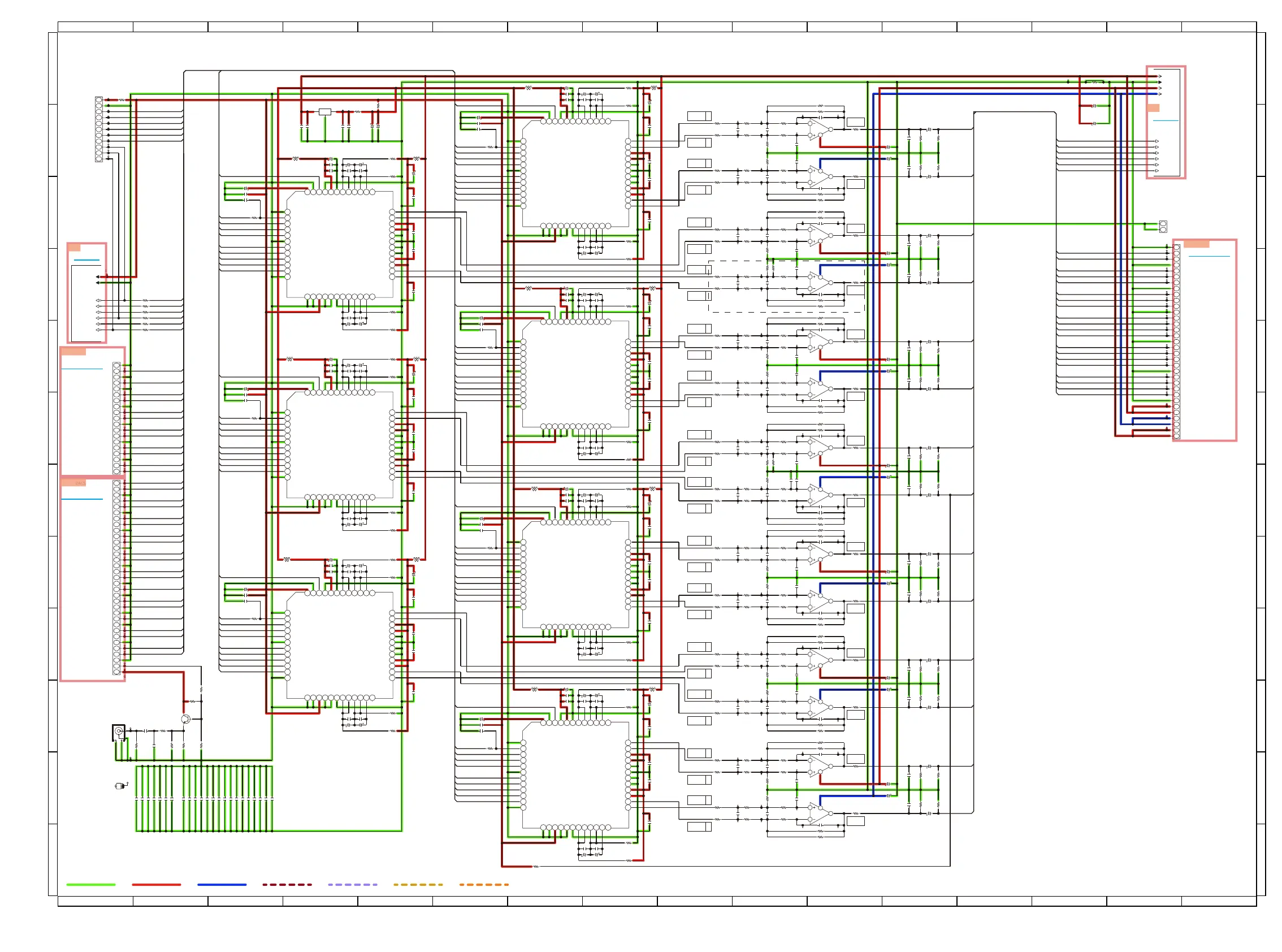Click the green solid legend line

pos(91,884)
